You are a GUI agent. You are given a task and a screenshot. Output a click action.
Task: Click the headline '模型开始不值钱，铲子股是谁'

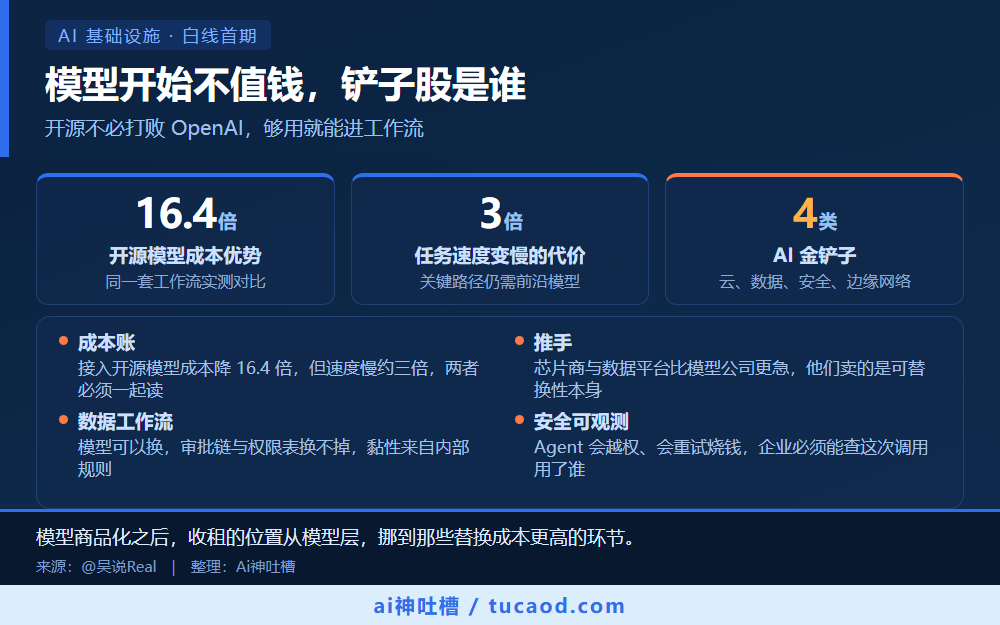click(x=286, y=85)
